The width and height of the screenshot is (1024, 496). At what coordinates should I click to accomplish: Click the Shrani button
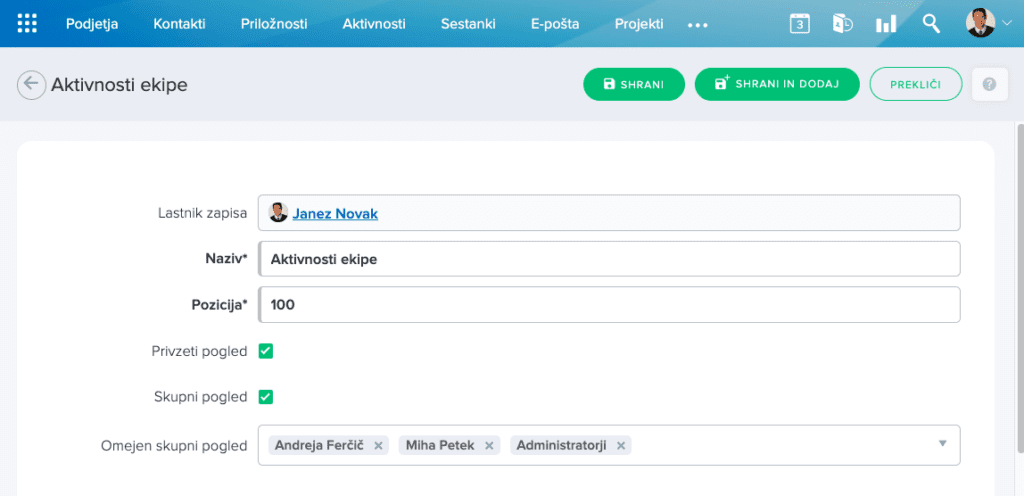pos(633,84)
